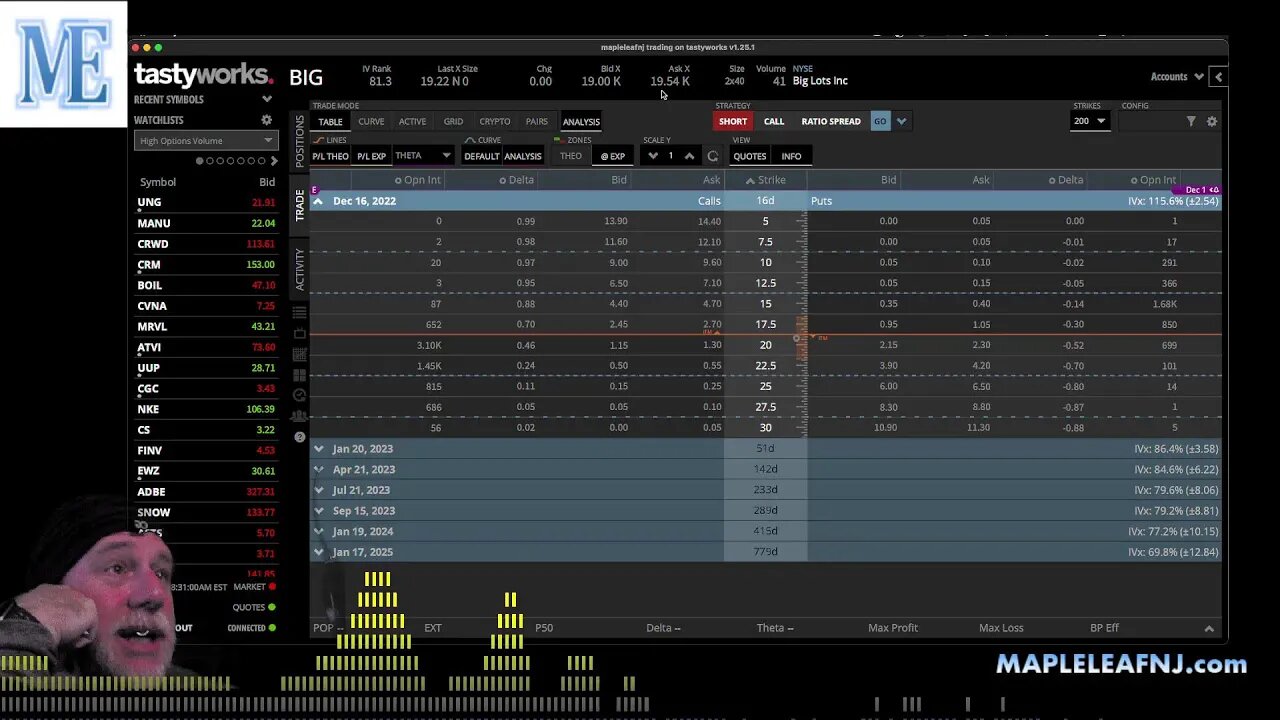Open the TV icon in sidebar
1280x720 pixels.
coord(300,334)
